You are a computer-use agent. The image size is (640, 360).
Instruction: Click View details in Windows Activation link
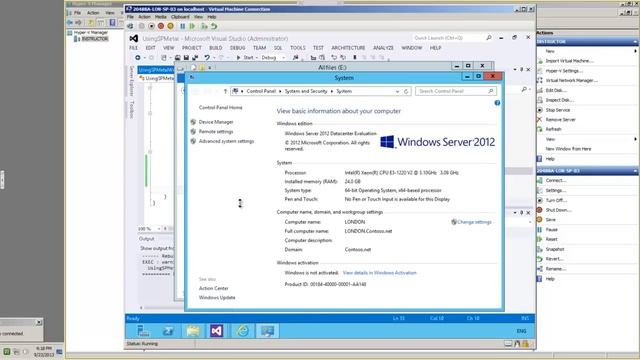[x=380, y=273]
